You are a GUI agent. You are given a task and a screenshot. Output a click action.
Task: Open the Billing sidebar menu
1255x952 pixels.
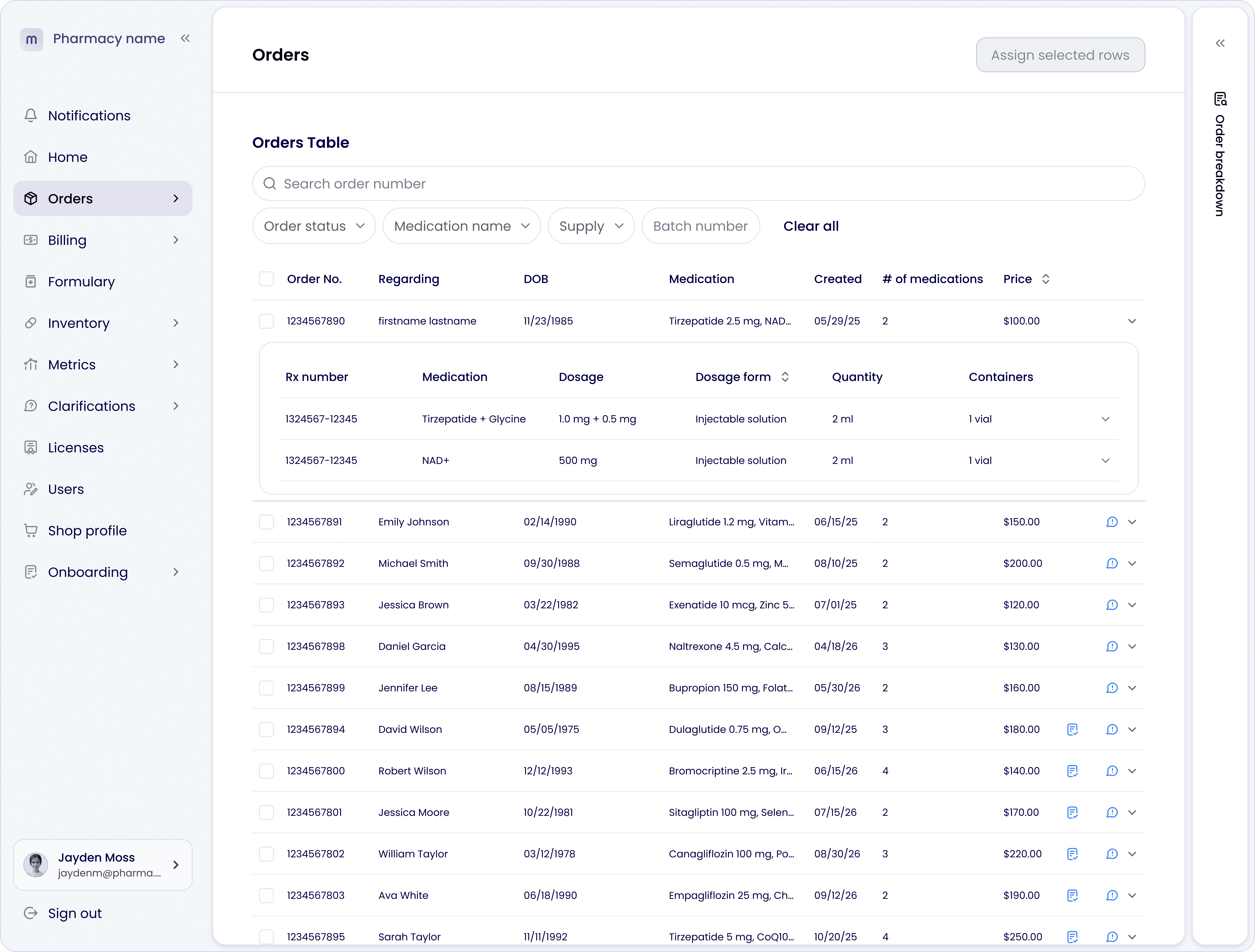click(x=103, y=240)
